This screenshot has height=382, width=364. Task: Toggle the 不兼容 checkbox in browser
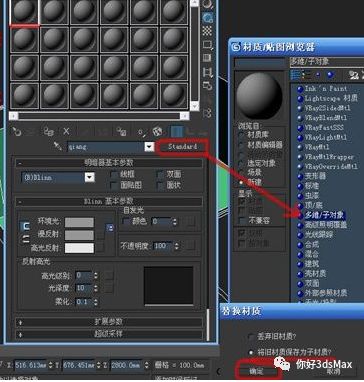click(243, 220)
